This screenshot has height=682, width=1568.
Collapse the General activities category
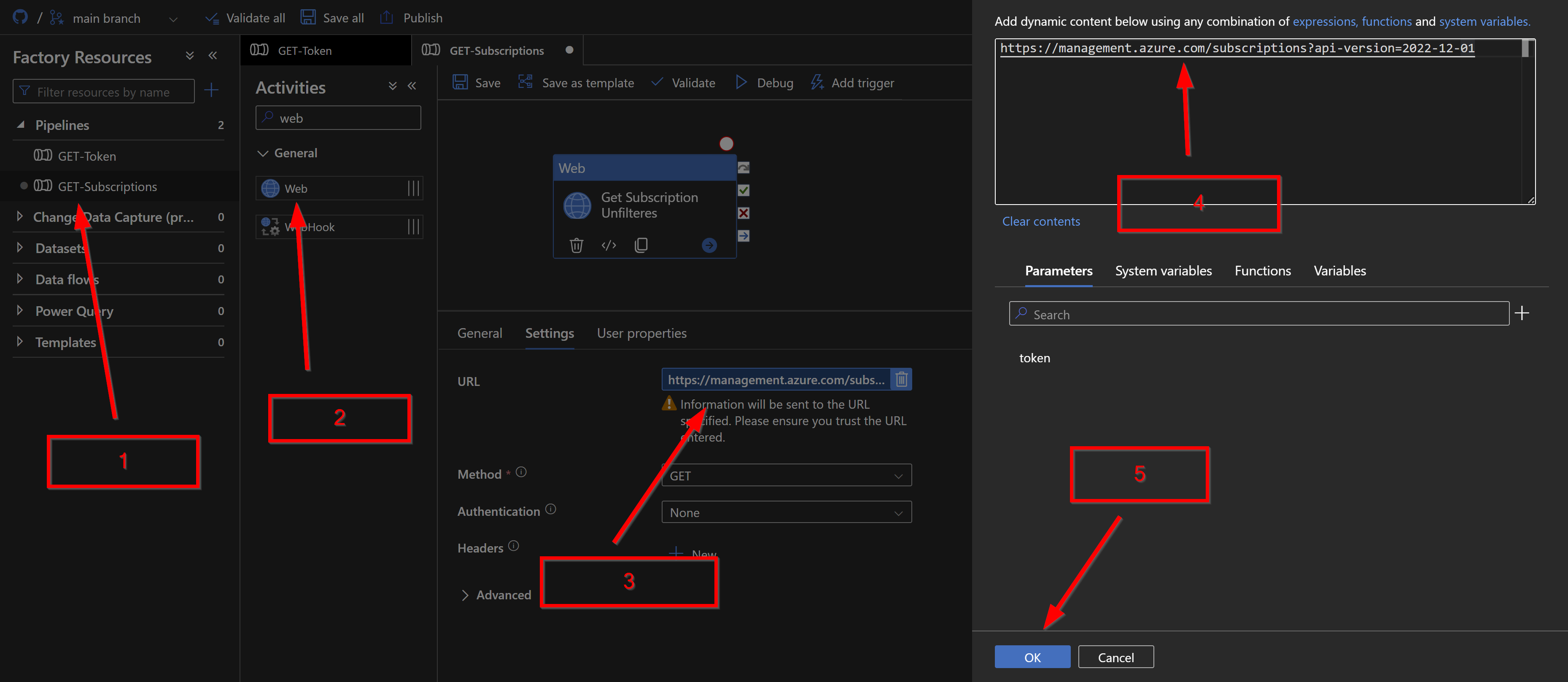tap(263, 153)
